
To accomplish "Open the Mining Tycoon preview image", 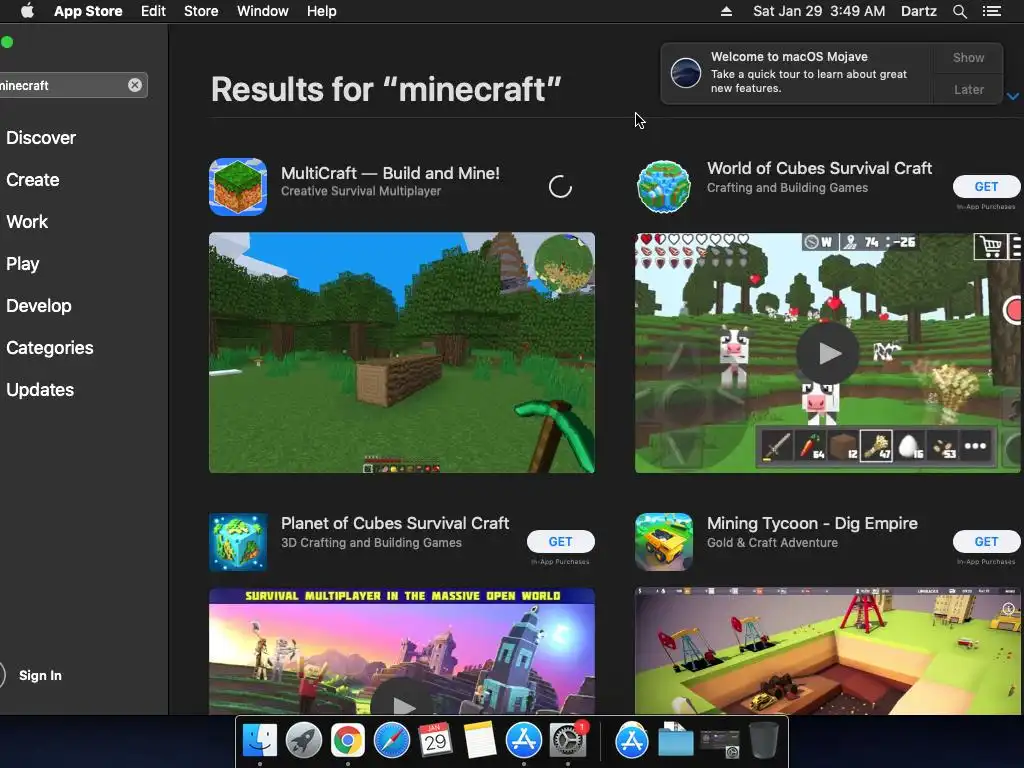I will pos(827,651).
